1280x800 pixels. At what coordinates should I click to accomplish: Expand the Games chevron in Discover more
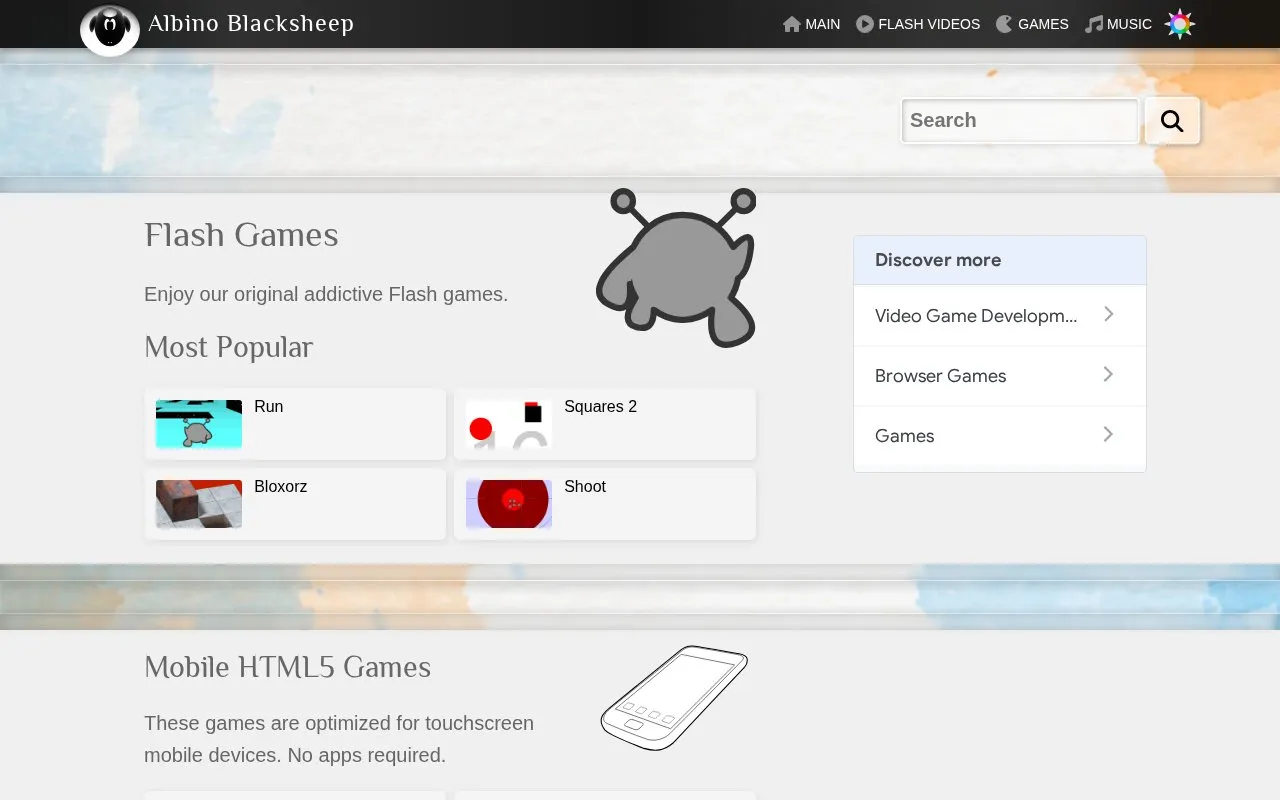coord(1108,434)
